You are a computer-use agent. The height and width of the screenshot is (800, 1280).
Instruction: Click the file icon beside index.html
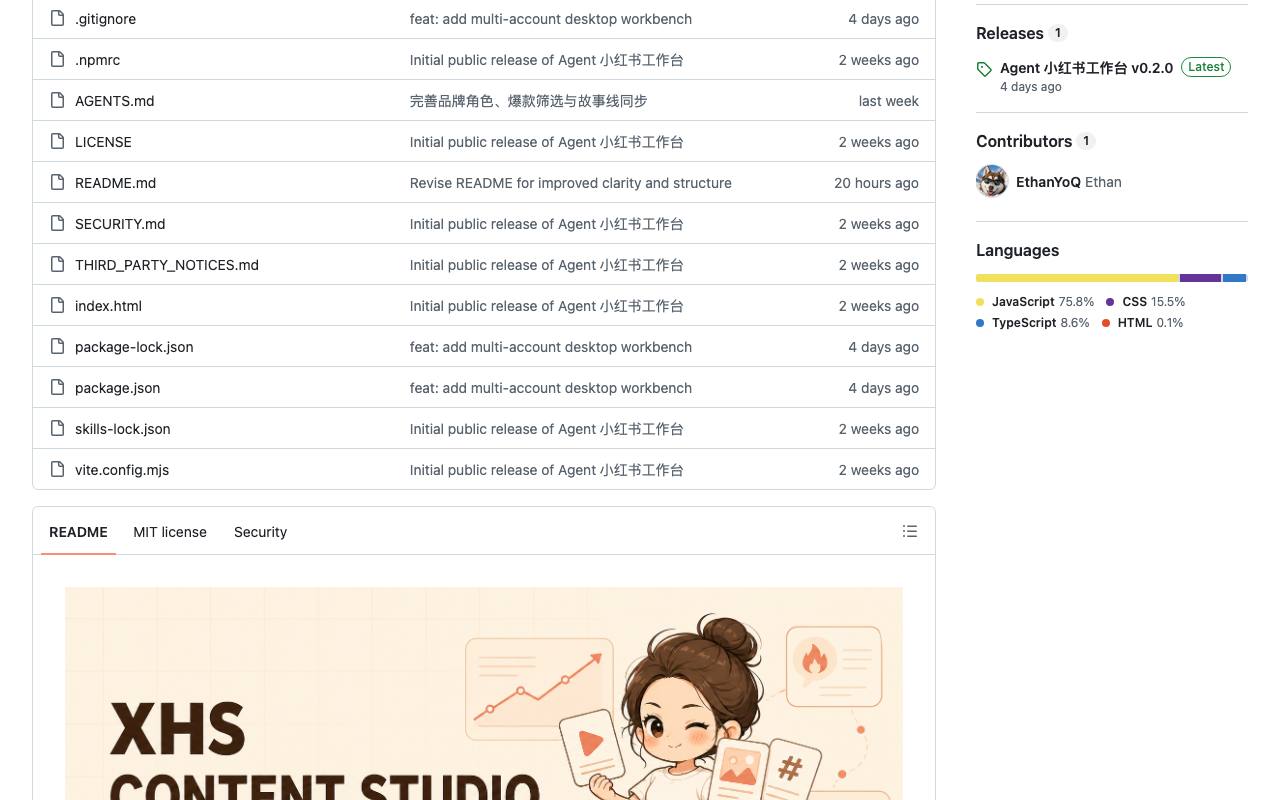58,305
